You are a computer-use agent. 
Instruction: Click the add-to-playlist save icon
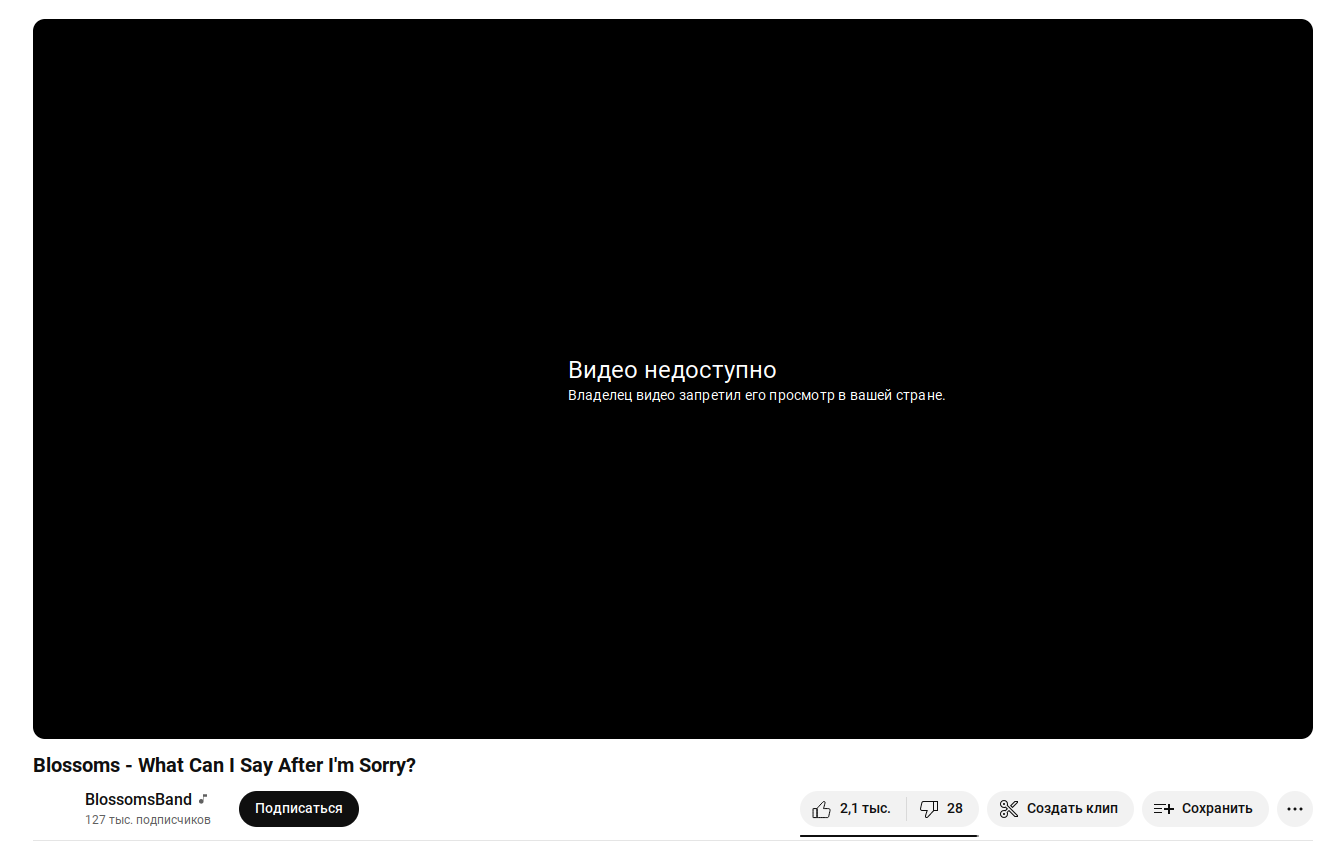point(1163,809)
